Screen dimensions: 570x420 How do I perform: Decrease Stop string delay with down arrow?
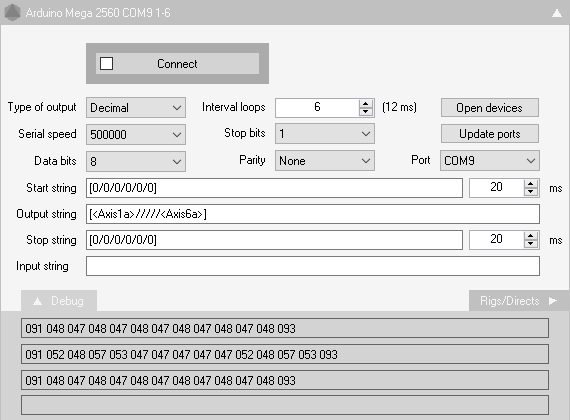(x=531, y=244)
